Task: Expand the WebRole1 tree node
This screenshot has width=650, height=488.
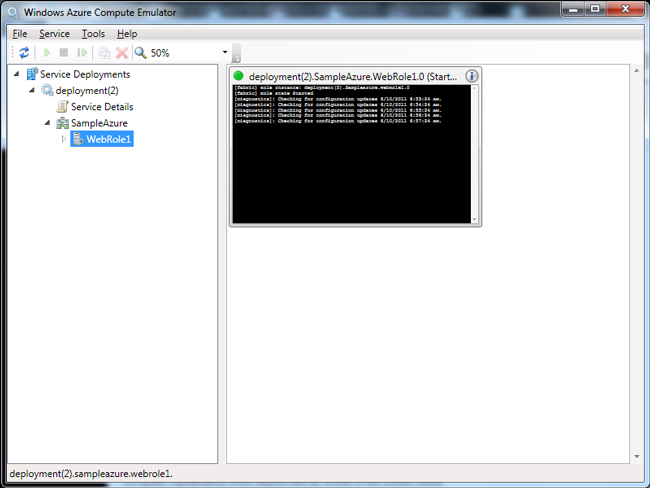Action: coord(63,138)
